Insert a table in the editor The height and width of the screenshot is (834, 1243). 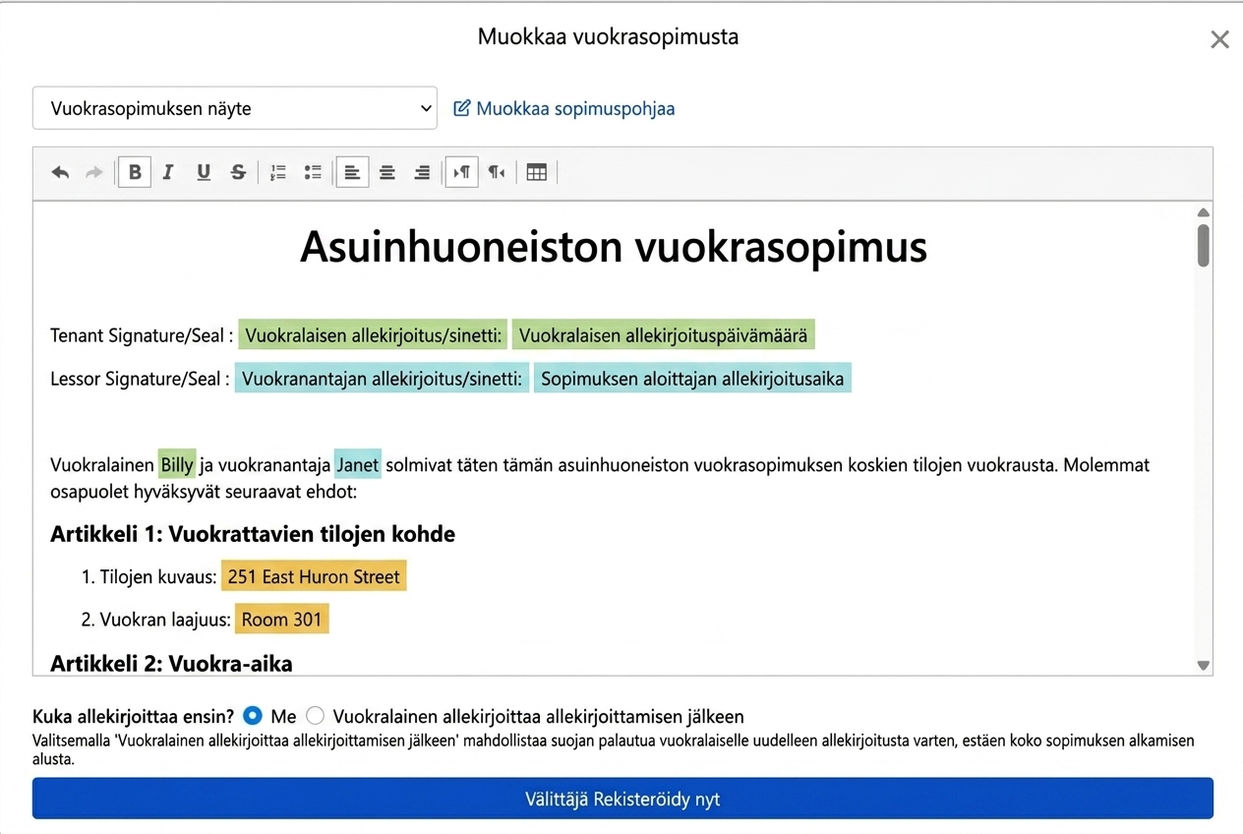click(x=537, y=172)
